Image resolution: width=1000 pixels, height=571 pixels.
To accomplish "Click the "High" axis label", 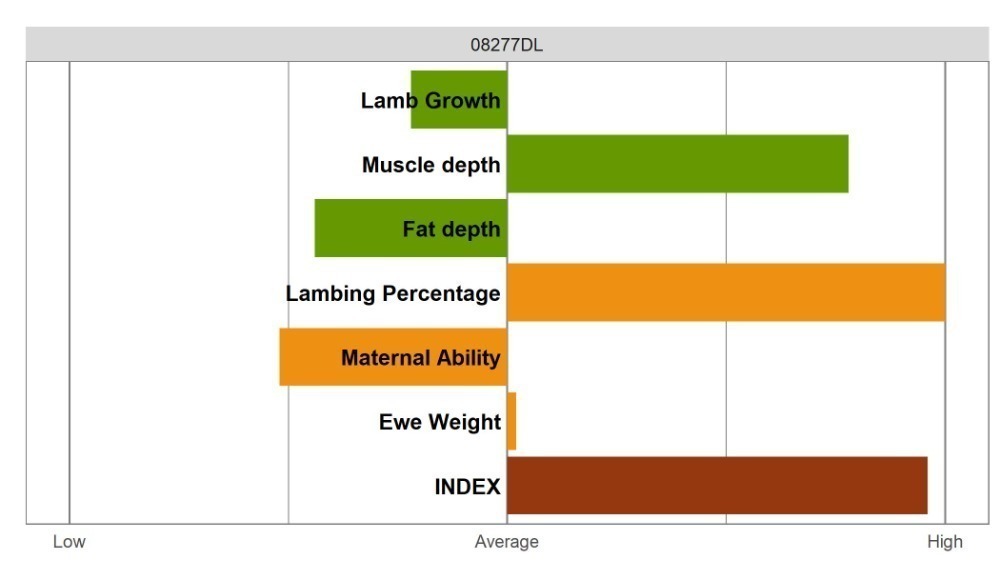I will click(x=944, y=542).
